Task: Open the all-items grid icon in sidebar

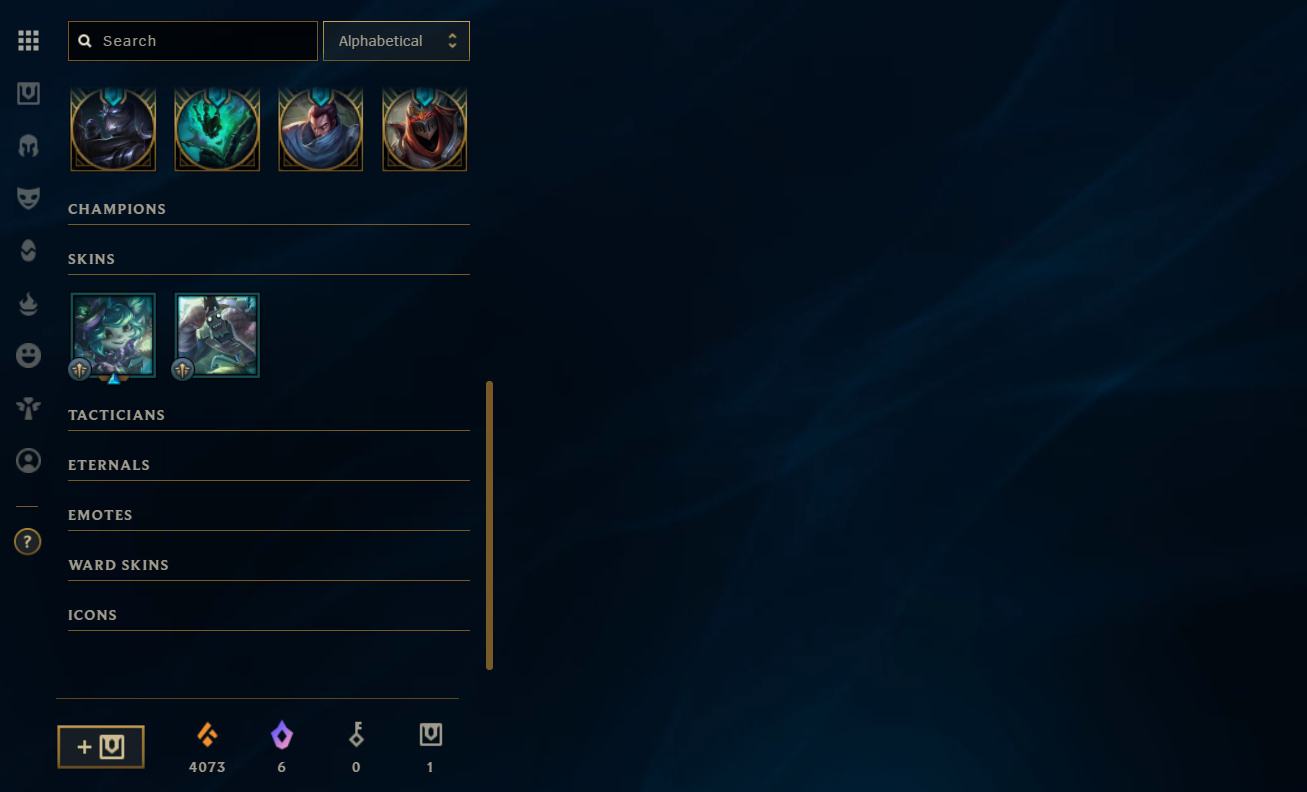Action: click(28, 41)
